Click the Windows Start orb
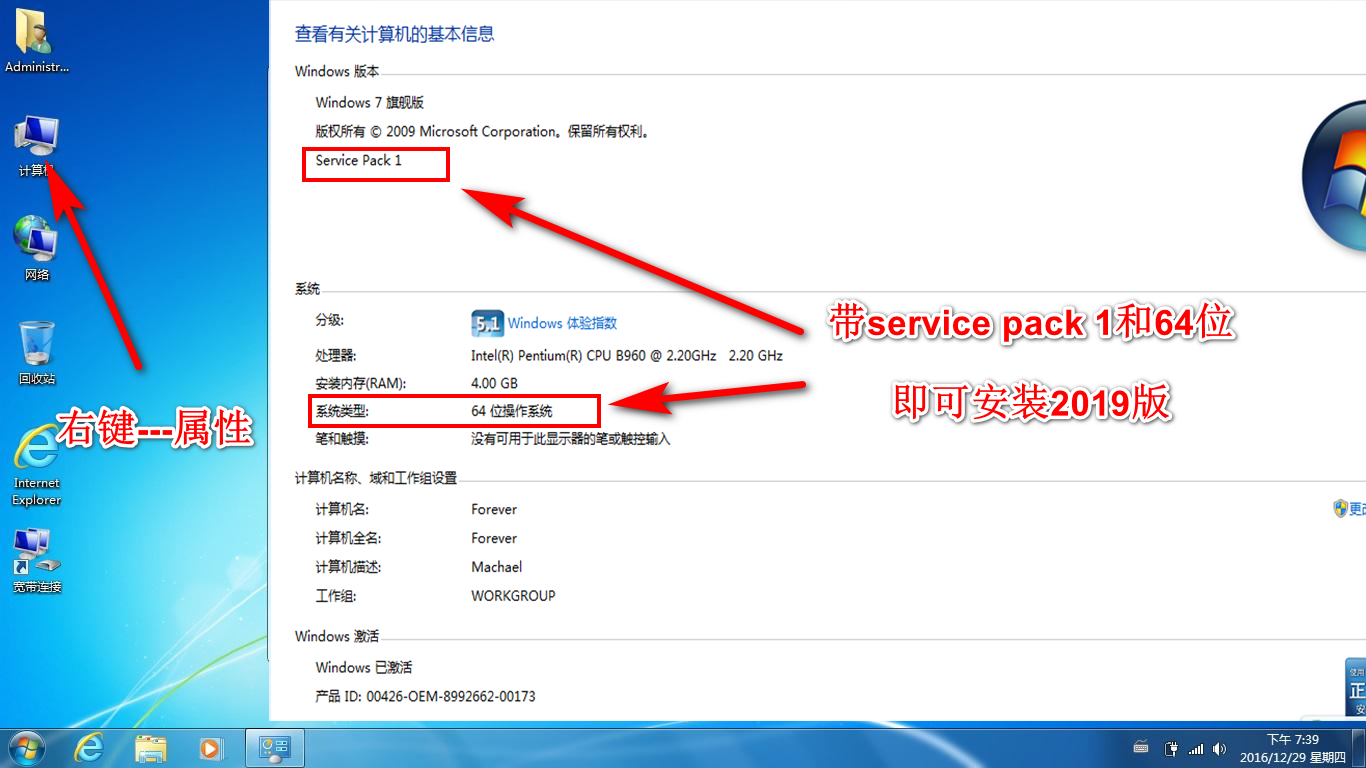This screenshot has width=1366, height=768. click(x=26, y=747)
